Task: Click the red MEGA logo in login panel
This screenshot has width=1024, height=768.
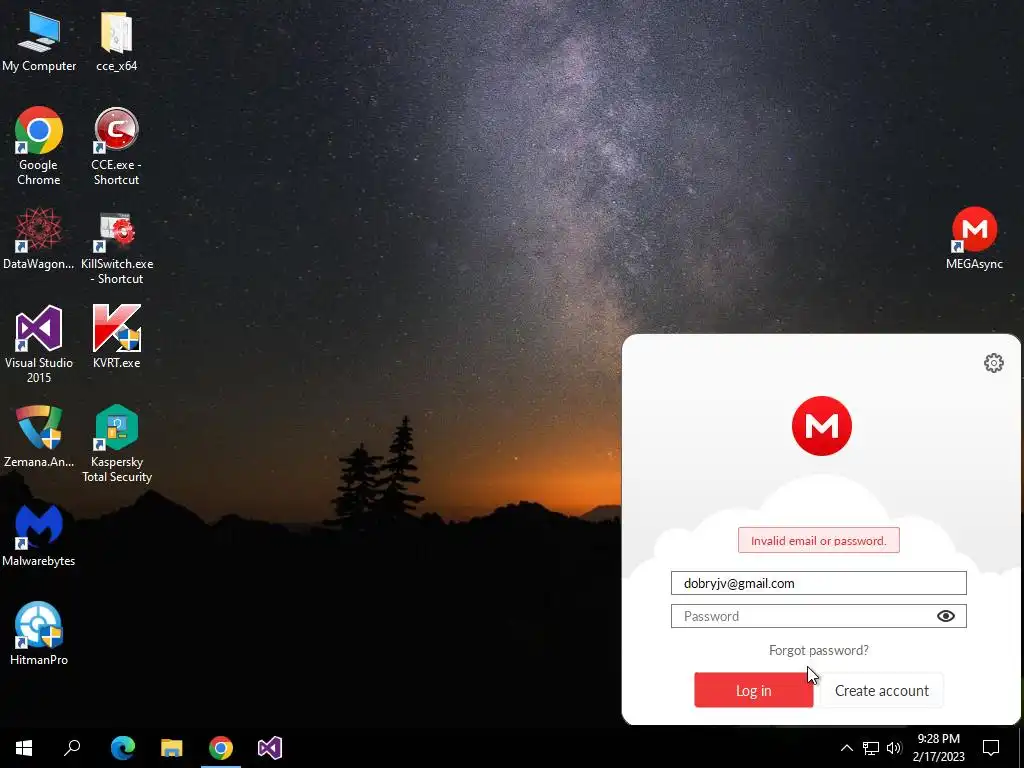Action: tap(822, 426)
